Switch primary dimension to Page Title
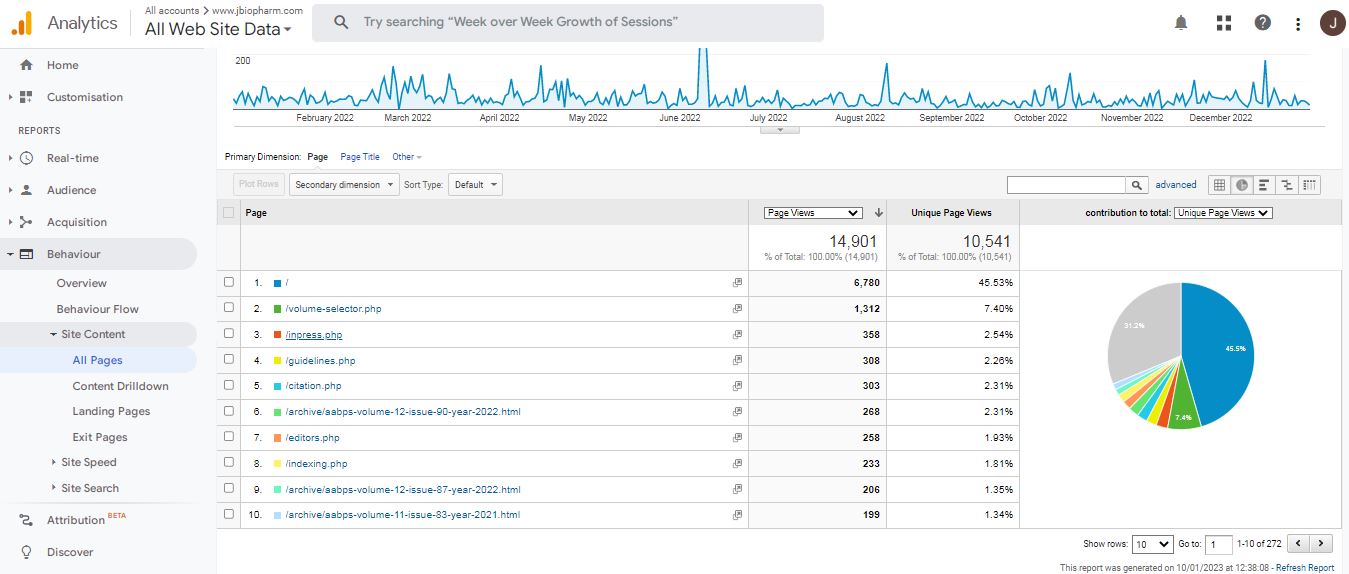1349x574 pixels. [x=360, y=157]
